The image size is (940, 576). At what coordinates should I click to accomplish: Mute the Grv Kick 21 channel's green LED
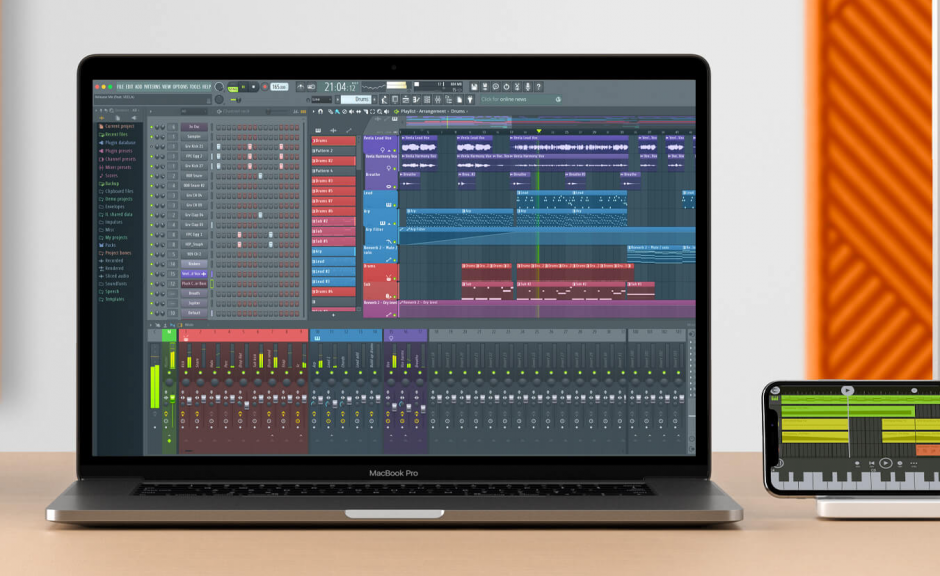pyautogui.click(x=151, y=146)
